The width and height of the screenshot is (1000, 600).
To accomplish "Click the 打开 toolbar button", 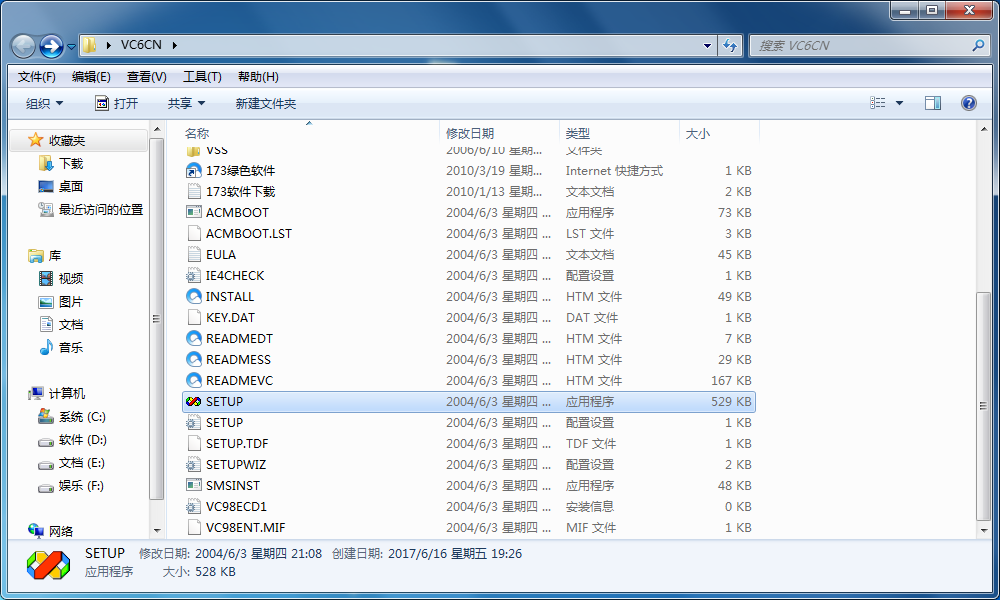I will pyautogui.click(x=116, y=103).
